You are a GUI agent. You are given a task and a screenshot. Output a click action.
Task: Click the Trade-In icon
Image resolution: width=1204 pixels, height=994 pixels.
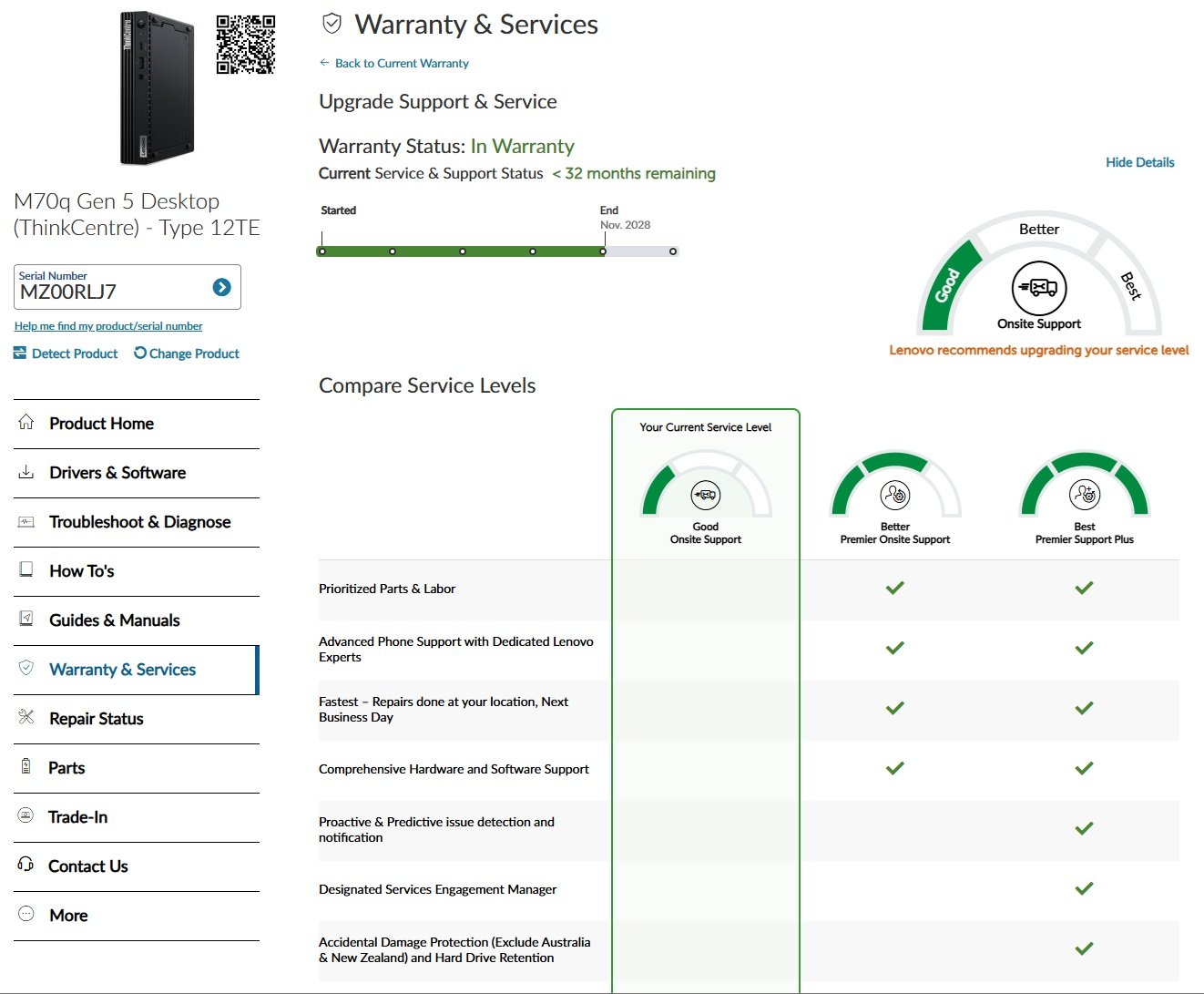pos(26,815)
